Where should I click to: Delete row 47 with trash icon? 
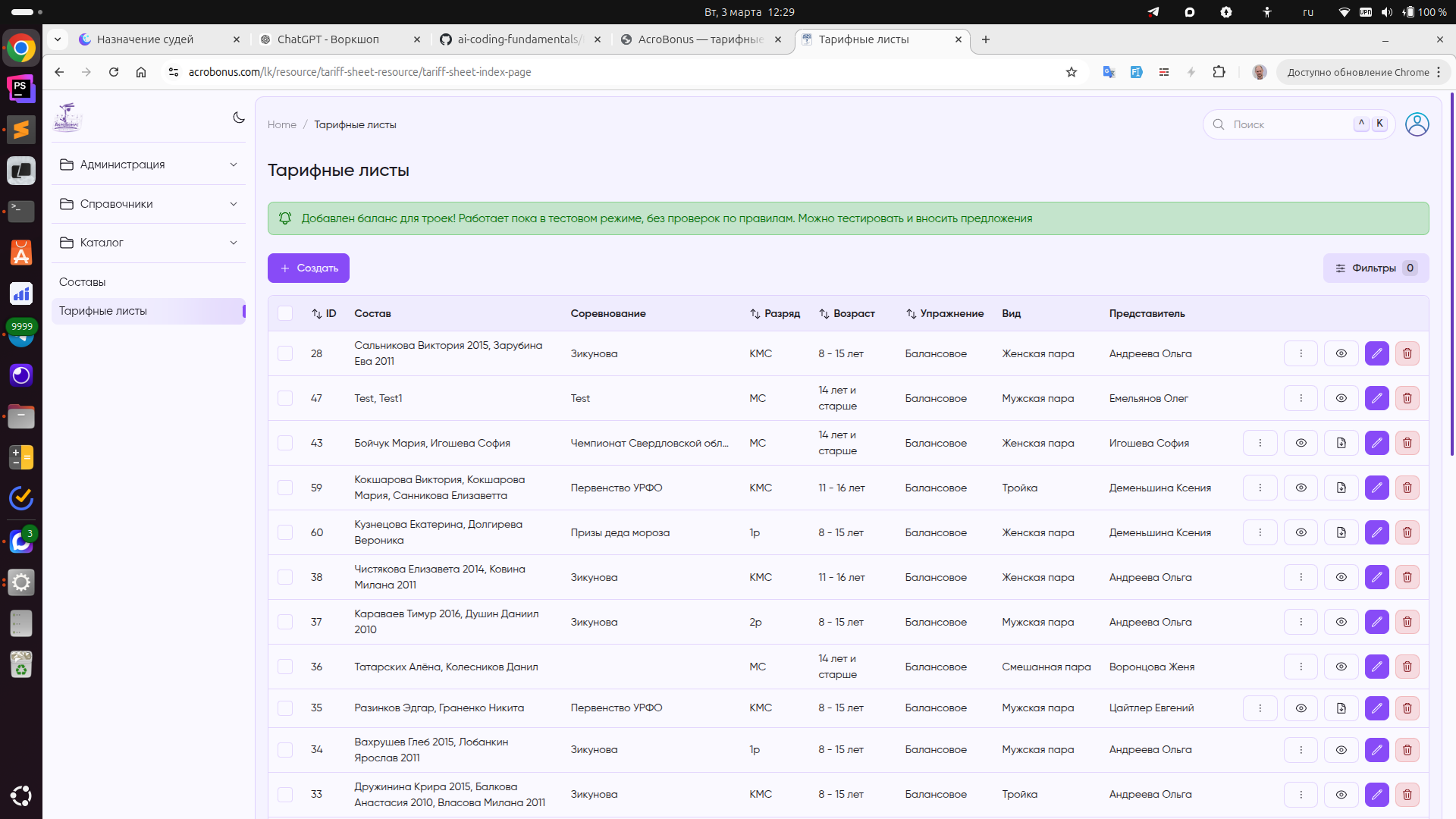[1407, 398]
